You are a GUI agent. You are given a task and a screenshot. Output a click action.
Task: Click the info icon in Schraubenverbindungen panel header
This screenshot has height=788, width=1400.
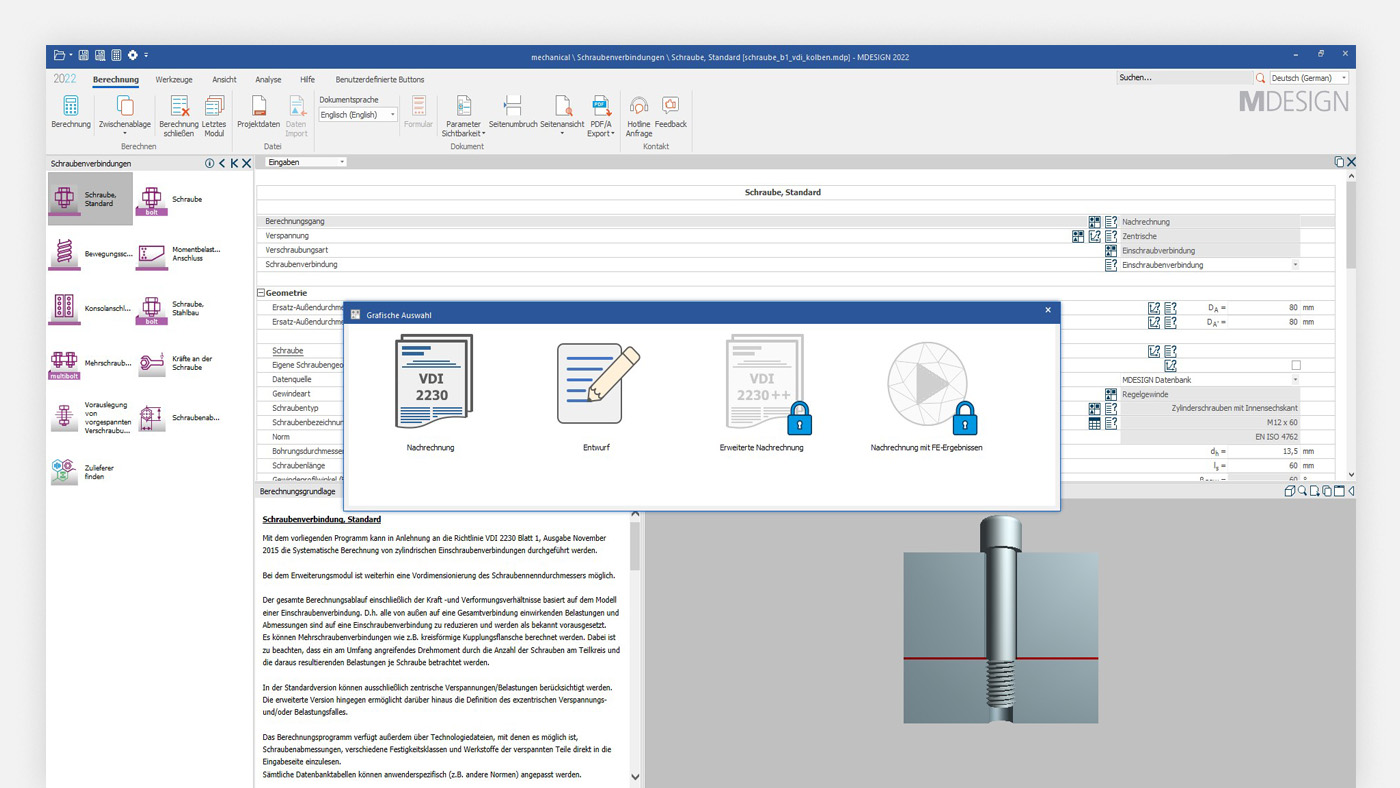click(210, 163)
